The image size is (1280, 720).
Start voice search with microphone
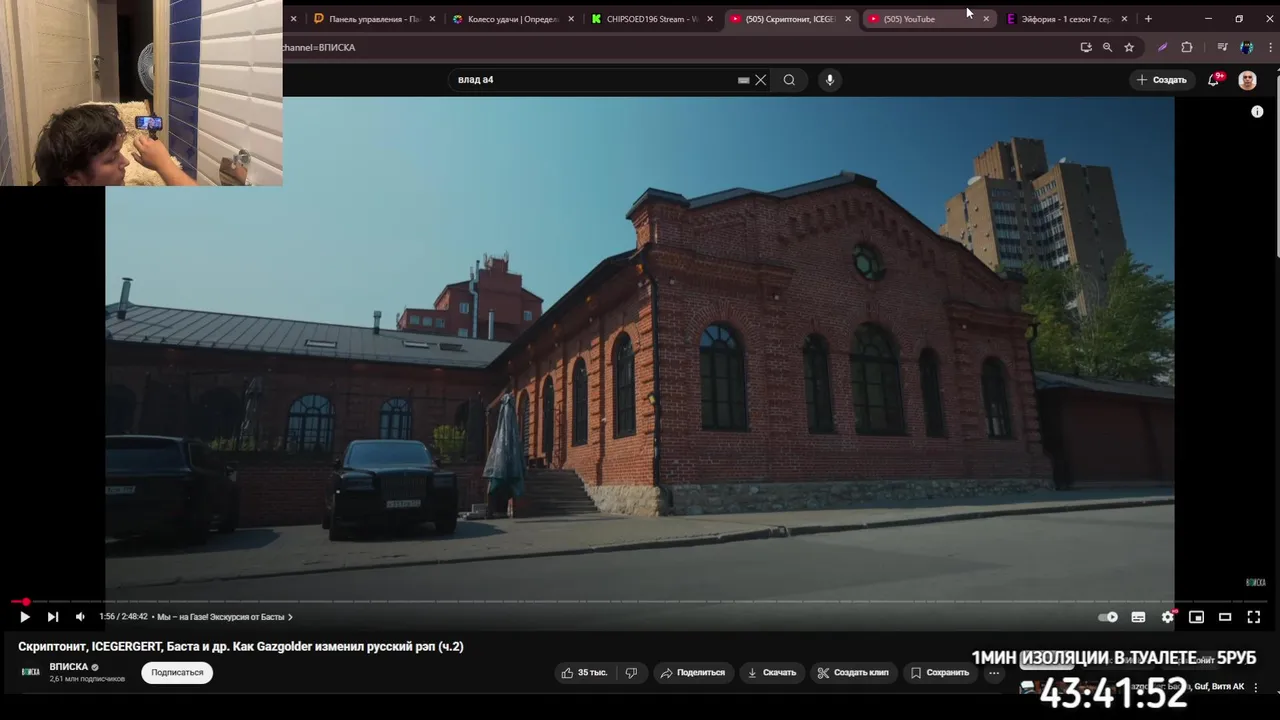coord(830,80)
